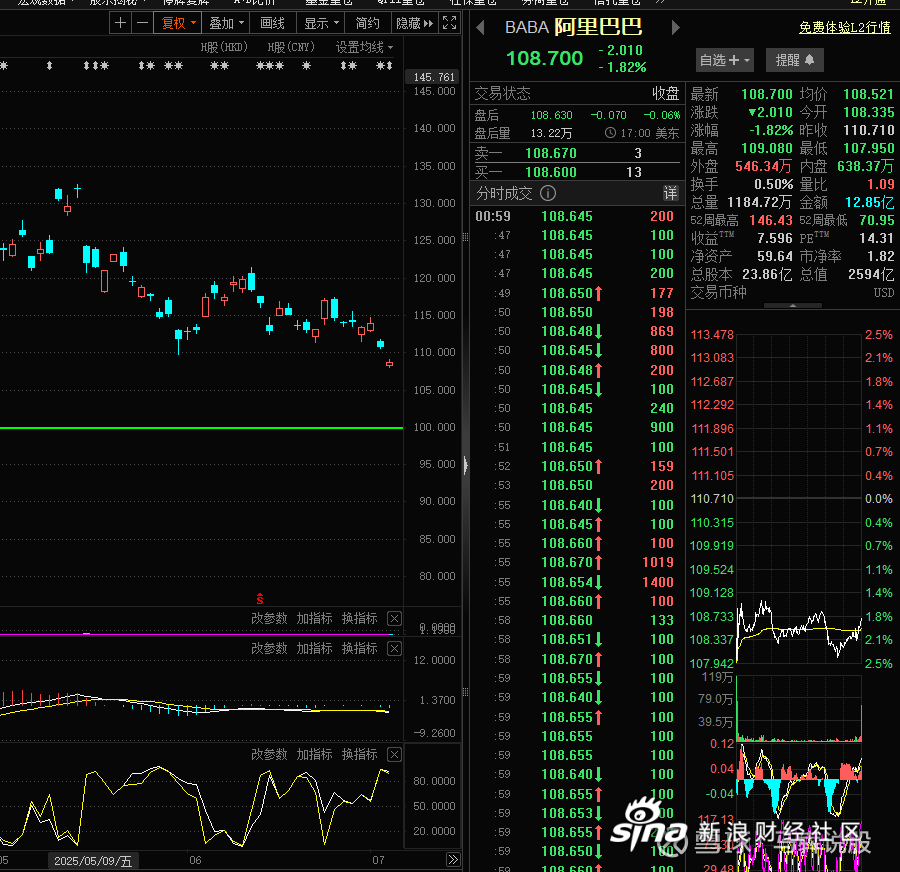
Task: Click 换指标 in bottom oscillator panel
Action: click(x=359, y=754)
